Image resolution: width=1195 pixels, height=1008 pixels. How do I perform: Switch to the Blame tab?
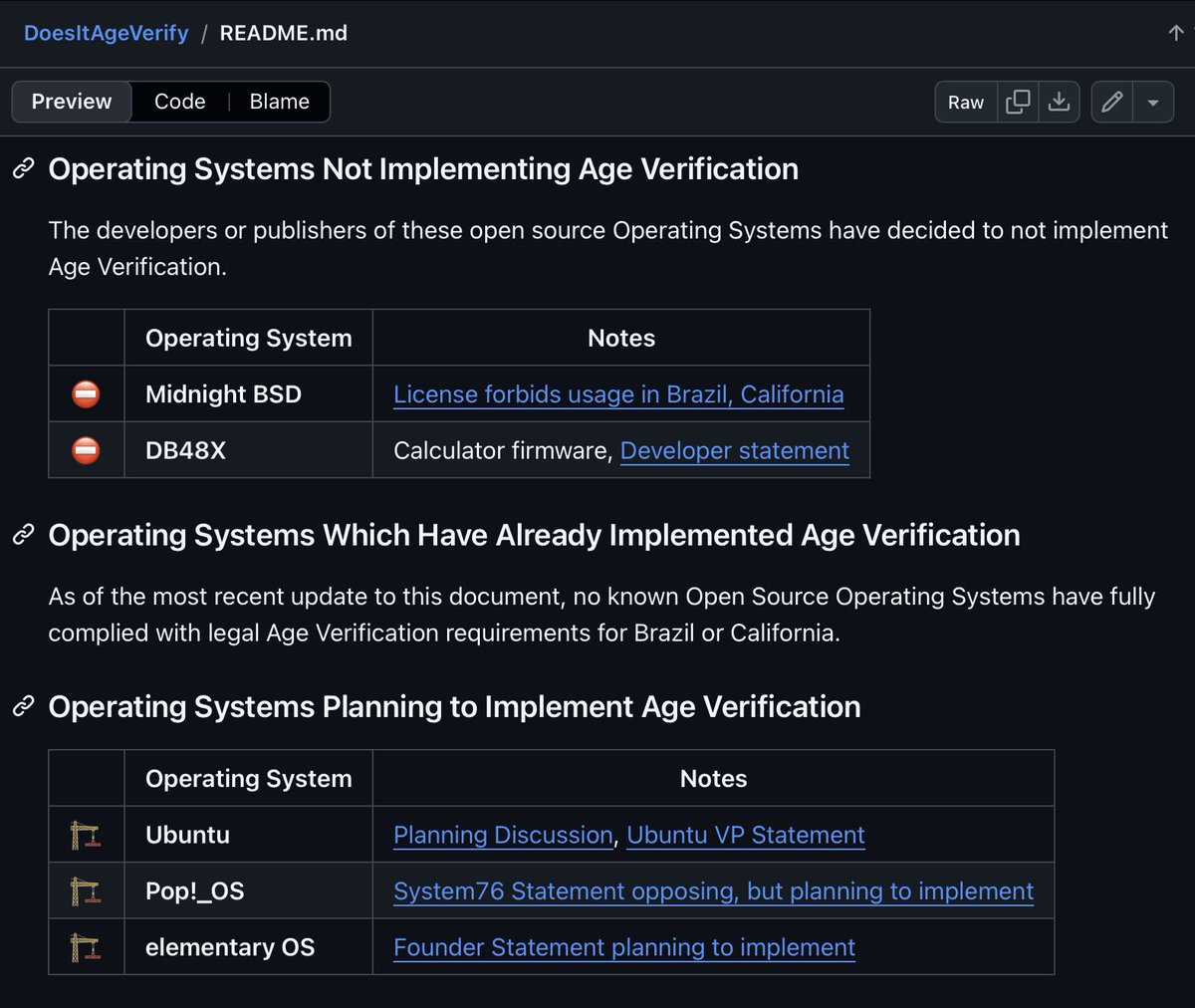point(280,102)
